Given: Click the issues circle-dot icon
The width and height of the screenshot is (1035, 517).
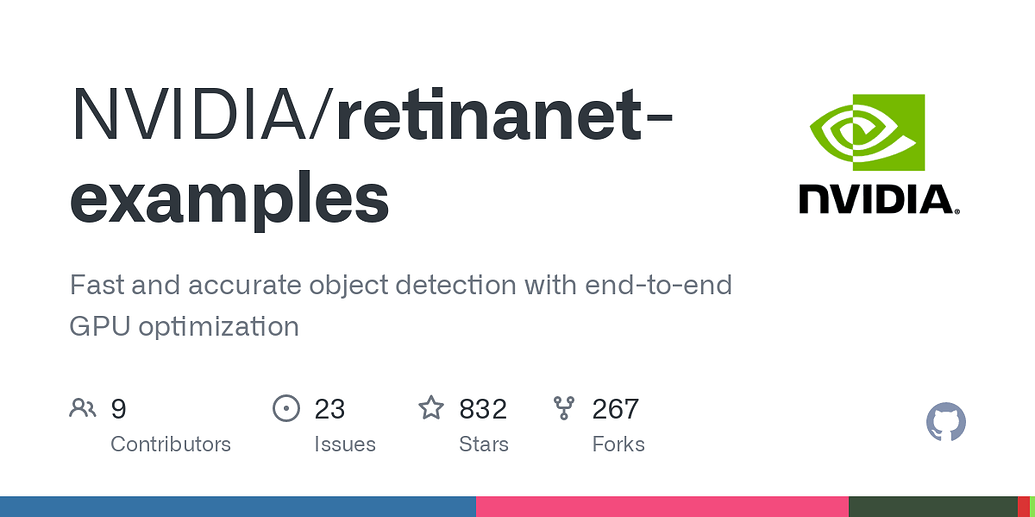Looking at the screenshot, I should 286,408.
